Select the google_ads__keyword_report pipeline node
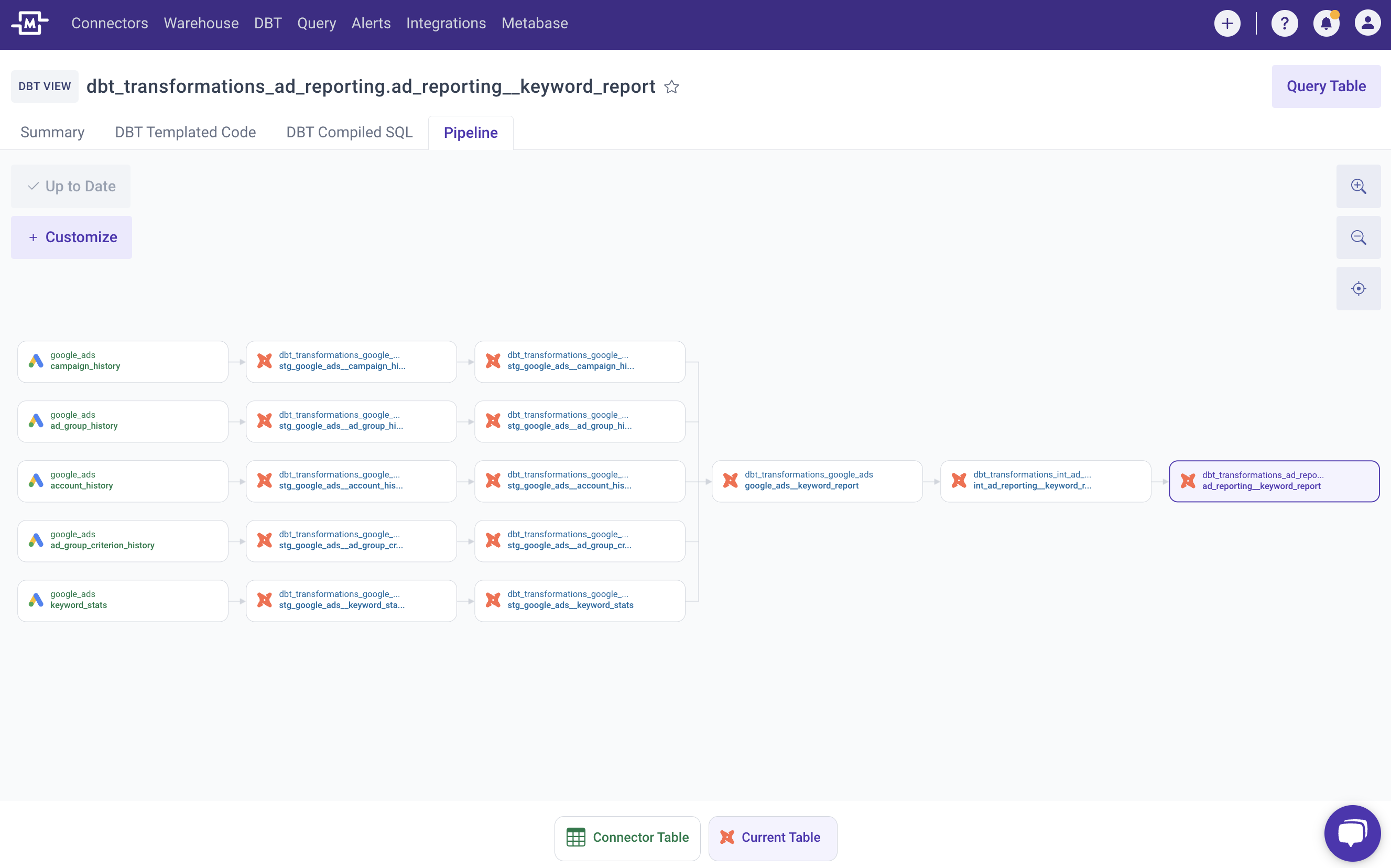This screenshot has height=868, width=1391. (817, 481)
